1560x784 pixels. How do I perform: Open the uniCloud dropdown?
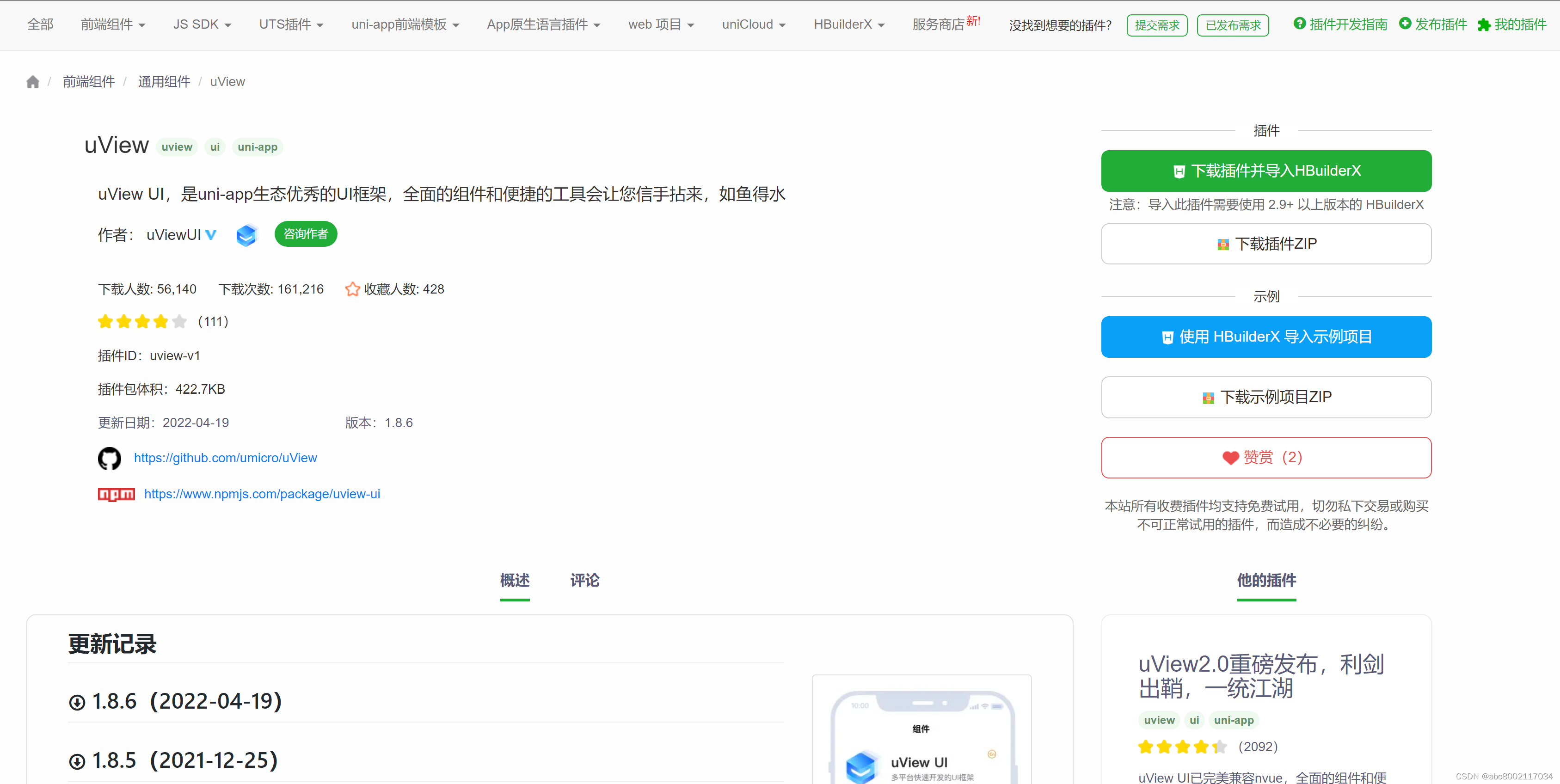click(x=753, y=24)
